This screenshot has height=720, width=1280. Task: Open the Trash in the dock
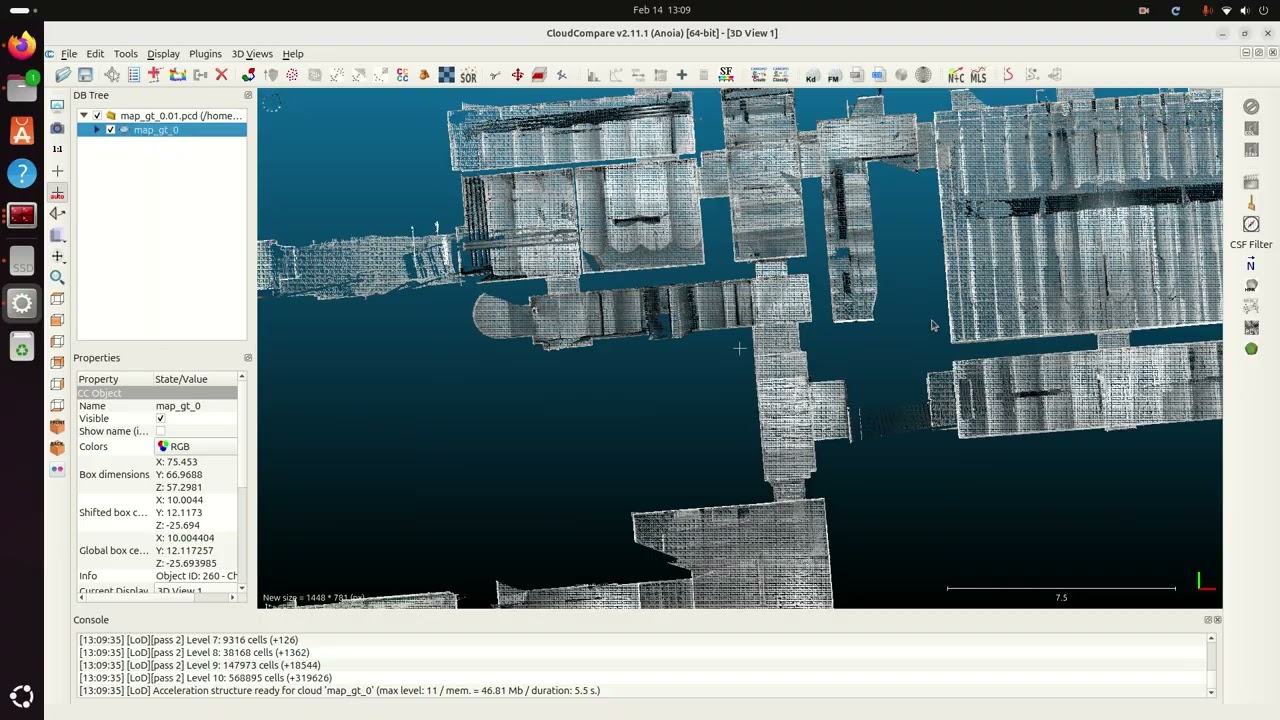22,349
